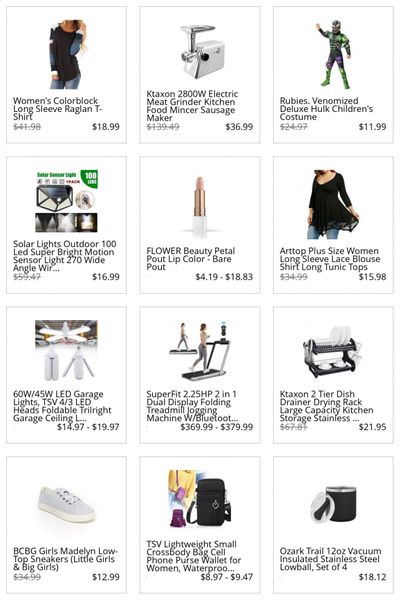Click the Ktaxon 2800W Electric Meat Grinder title

192,106
